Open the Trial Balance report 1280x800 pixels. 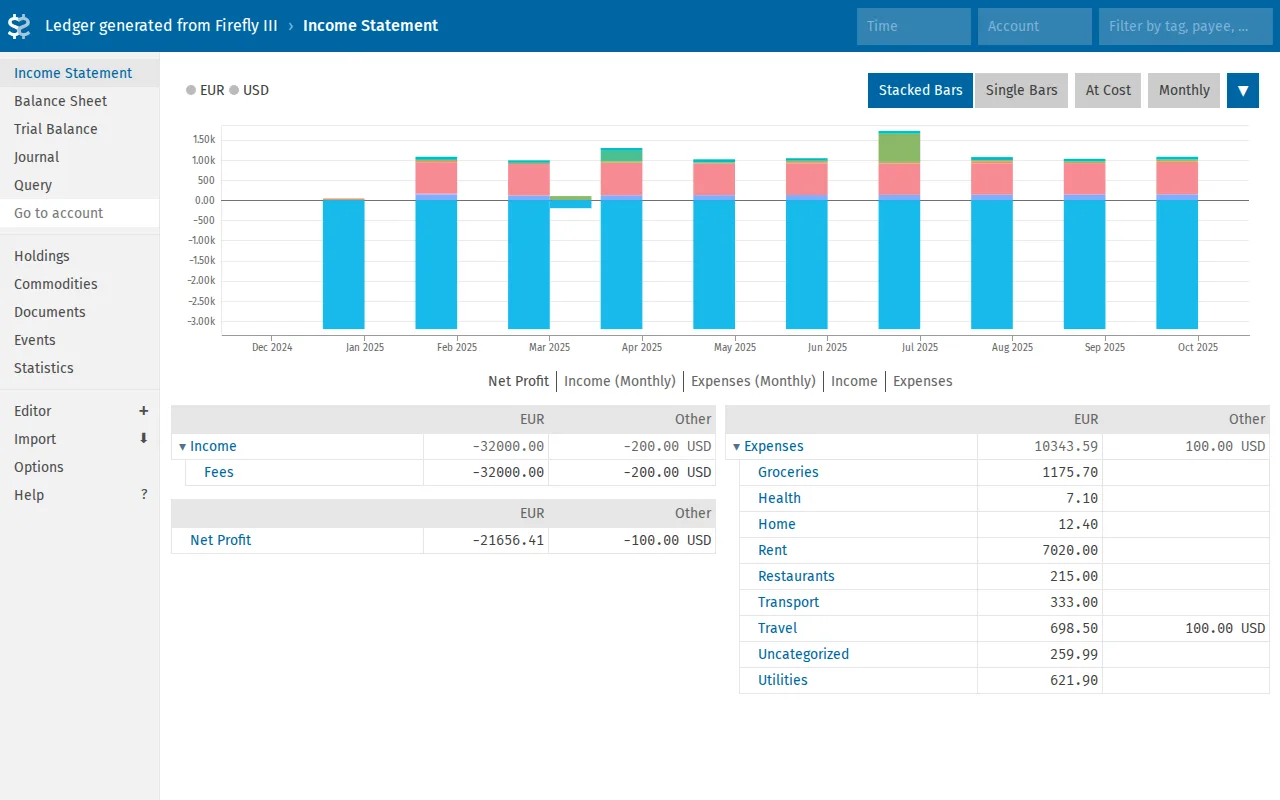coord(80,129)
